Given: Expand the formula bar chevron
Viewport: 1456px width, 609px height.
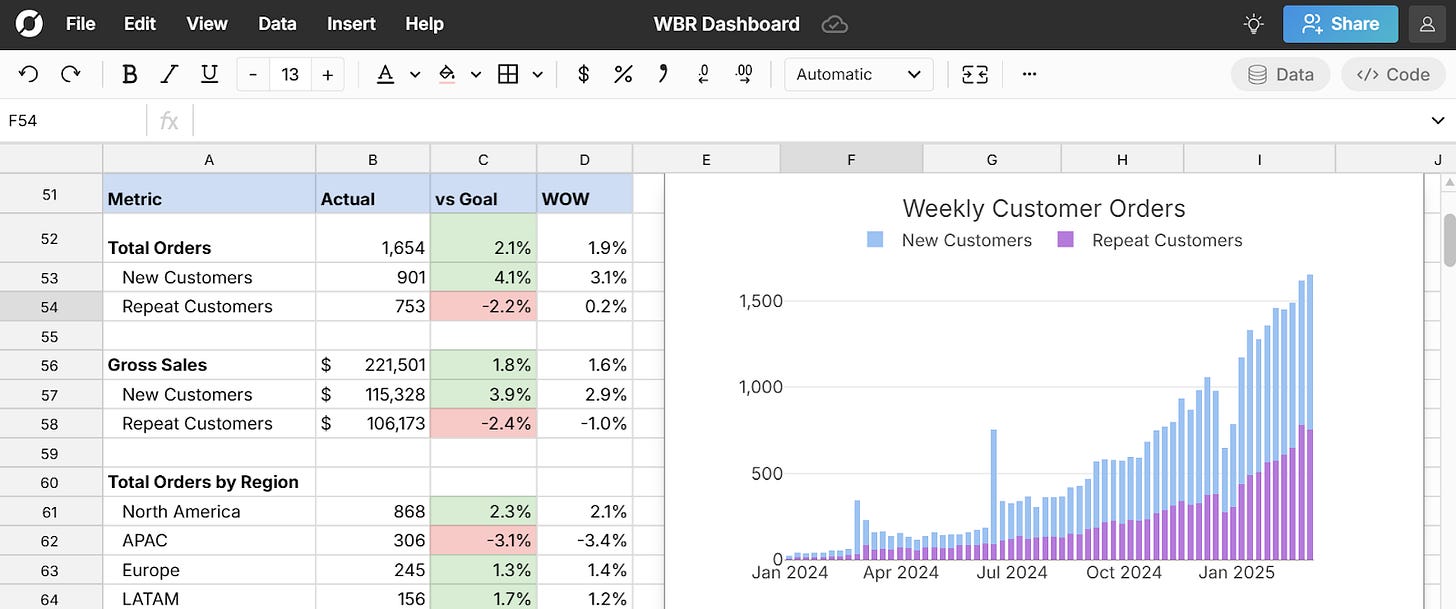Looking at the screenshot, I should (x=1438, y=121).
